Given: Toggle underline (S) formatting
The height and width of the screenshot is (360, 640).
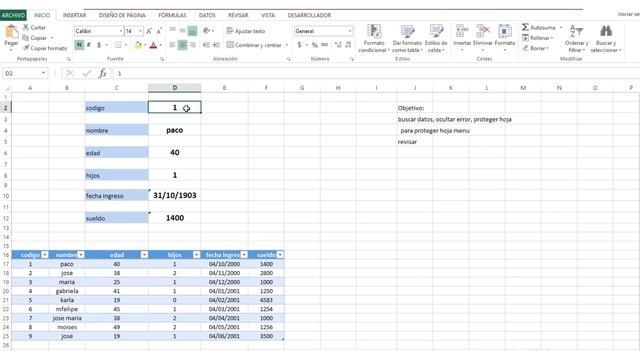Looking at the screenshot, I should pyautogui.click(x=99, y=45).
